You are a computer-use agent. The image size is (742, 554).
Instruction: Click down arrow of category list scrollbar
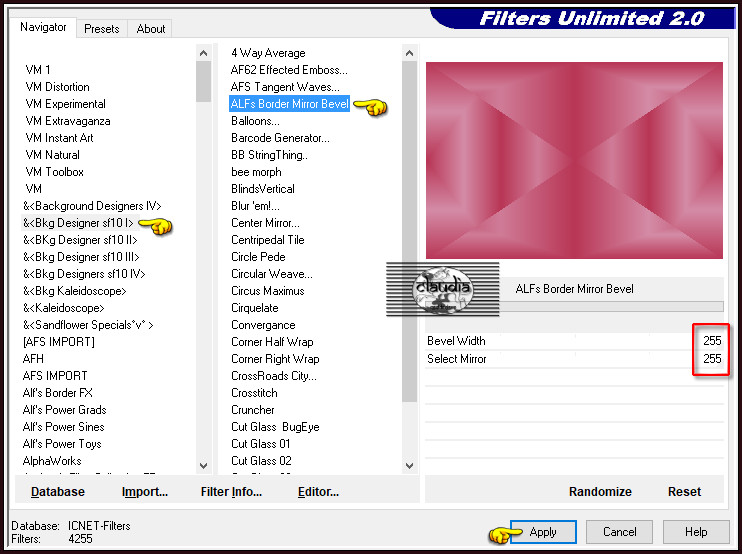click(203, 466)
